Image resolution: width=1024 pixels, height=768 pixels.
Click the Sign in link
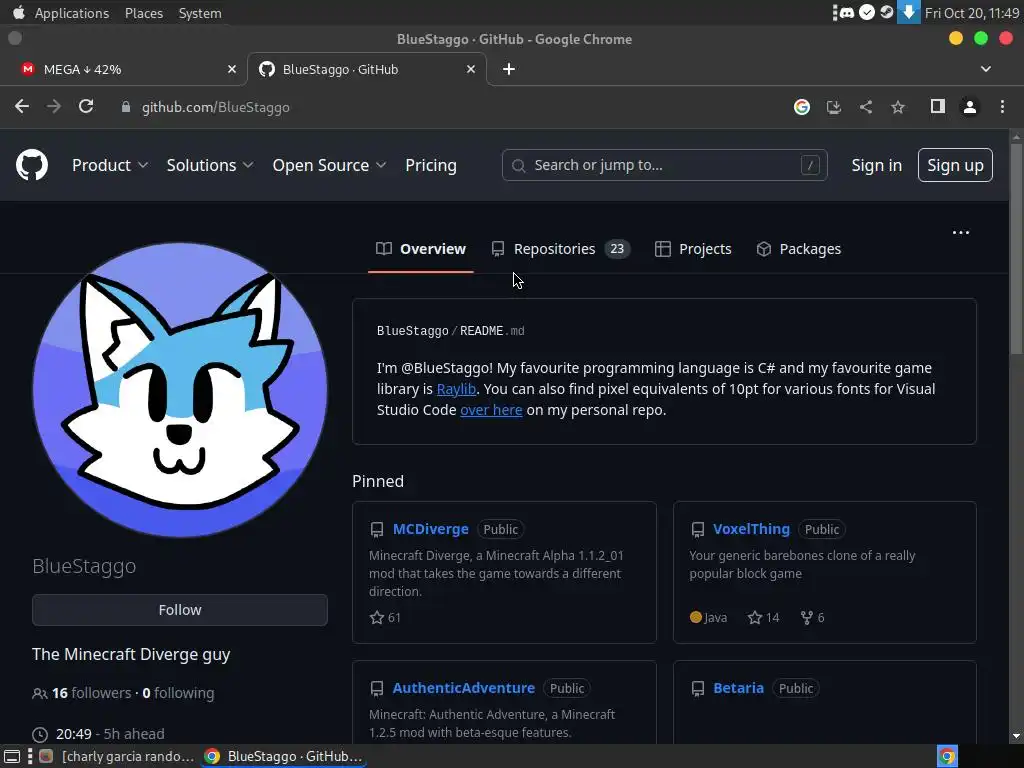click(x=876, y=165)
